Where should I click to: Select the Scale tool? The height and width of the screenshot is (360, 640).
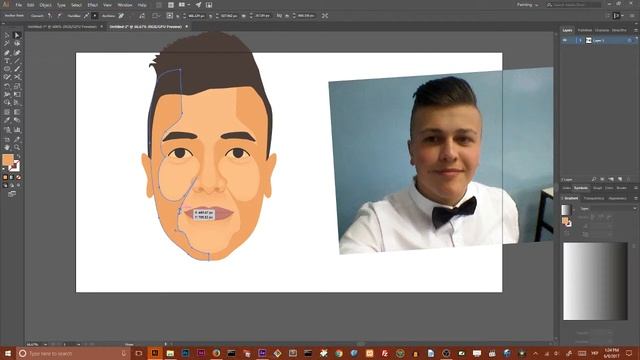pyautogui.click(x=17, y=86)
